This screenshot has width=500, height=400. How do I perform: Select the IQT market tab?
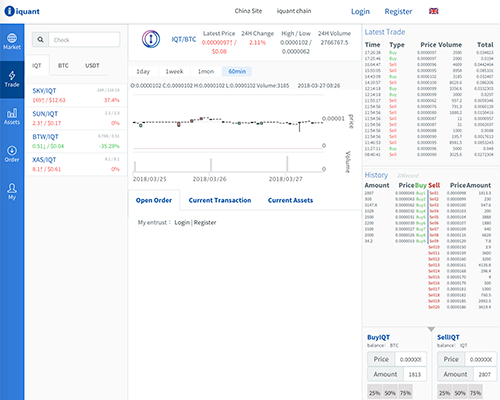(37, 65)
